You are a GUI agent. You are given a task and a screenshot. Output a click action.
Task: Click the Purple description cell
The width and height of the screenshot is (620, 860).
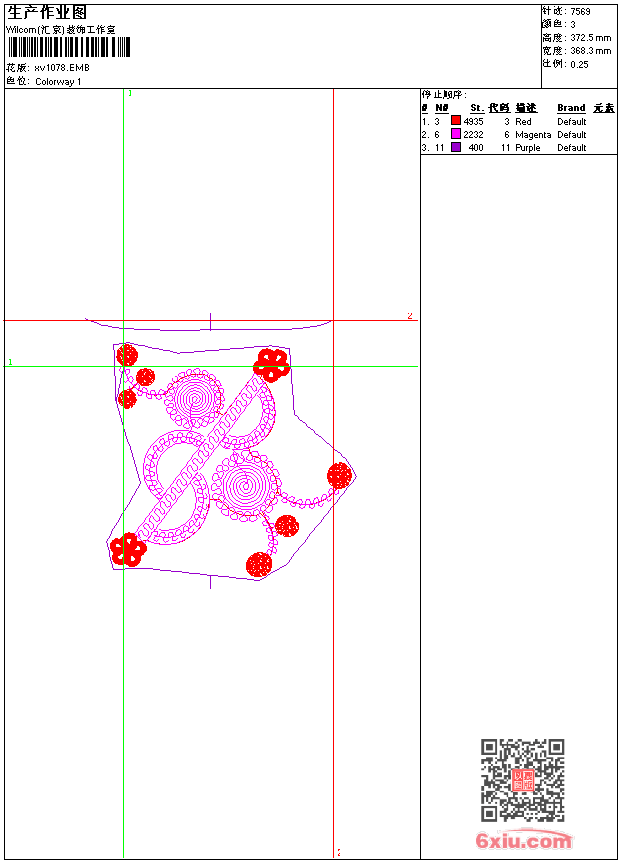pyautogui.click(x=527, y=148)
